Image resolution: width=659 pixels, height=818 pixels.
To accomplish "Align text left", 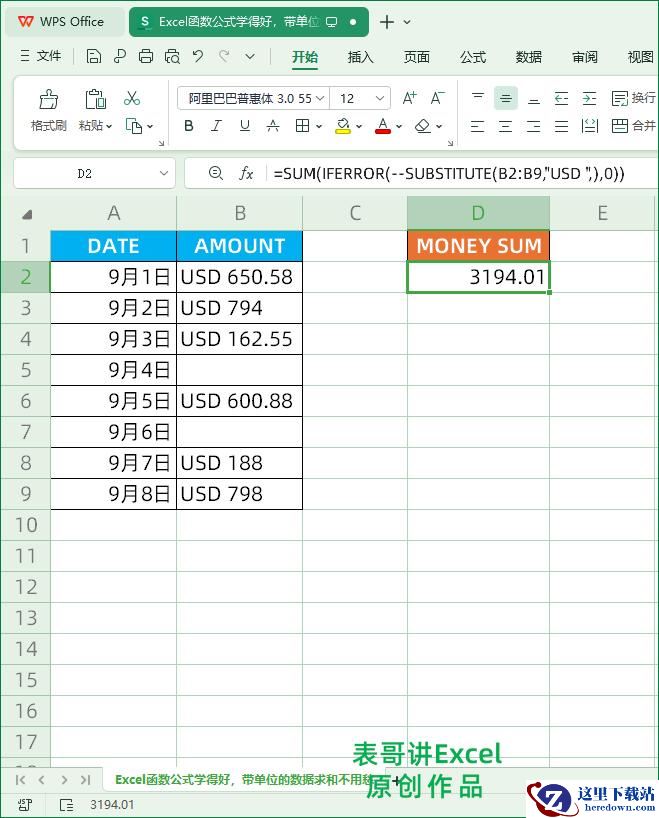I will click(x=477, y=126).
